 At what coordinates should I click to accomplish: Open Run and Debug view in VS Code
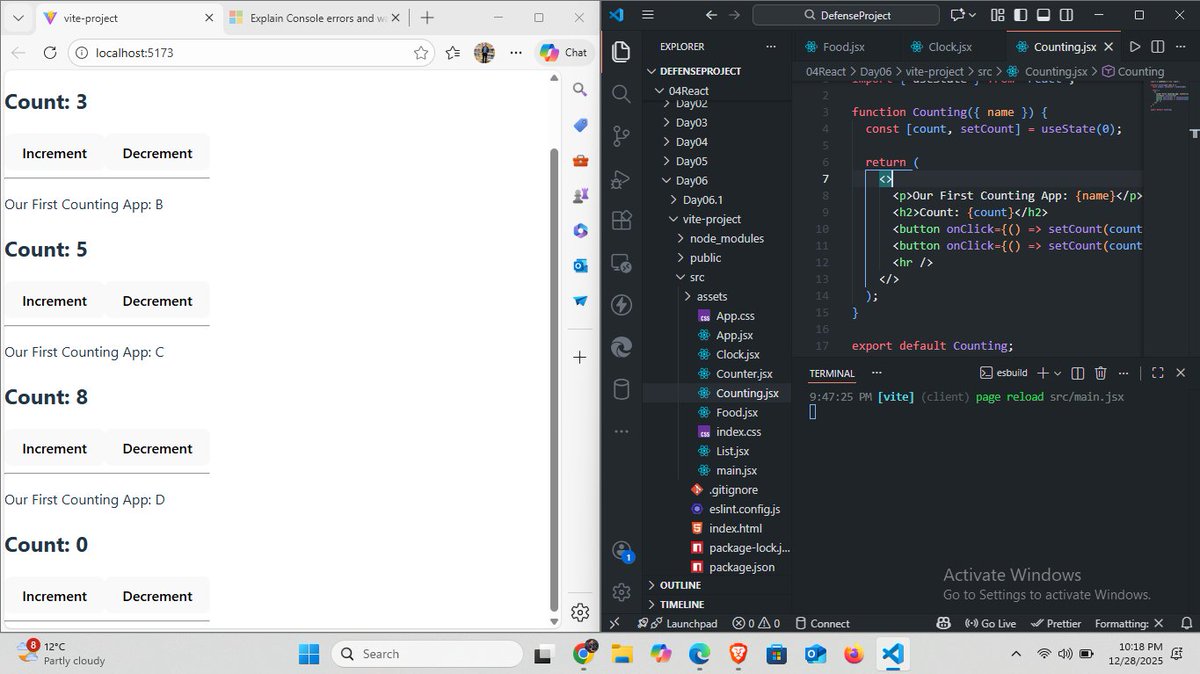coord(621,179)
